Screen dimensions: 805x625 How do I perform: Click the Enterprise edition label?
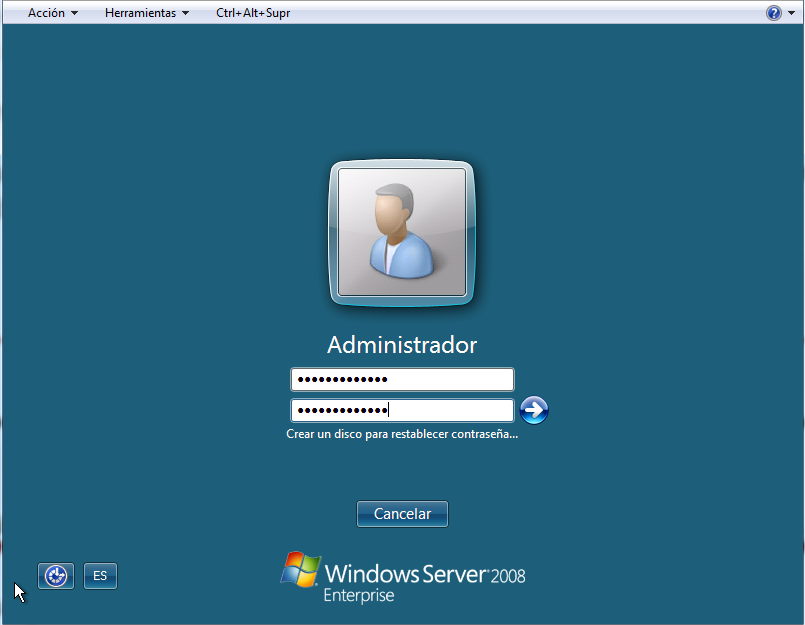pos(358,596)
